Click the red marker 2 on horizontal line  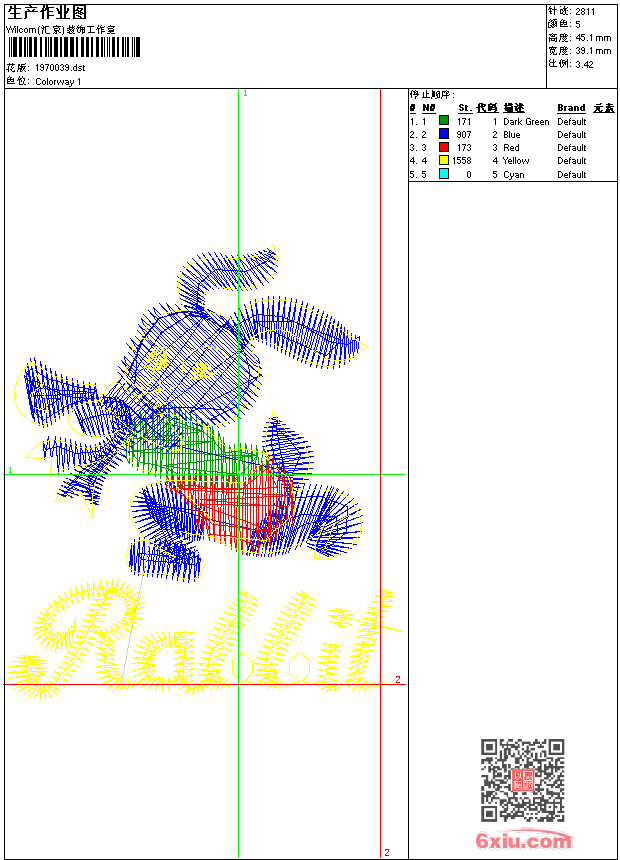click(x=398, y=680)
